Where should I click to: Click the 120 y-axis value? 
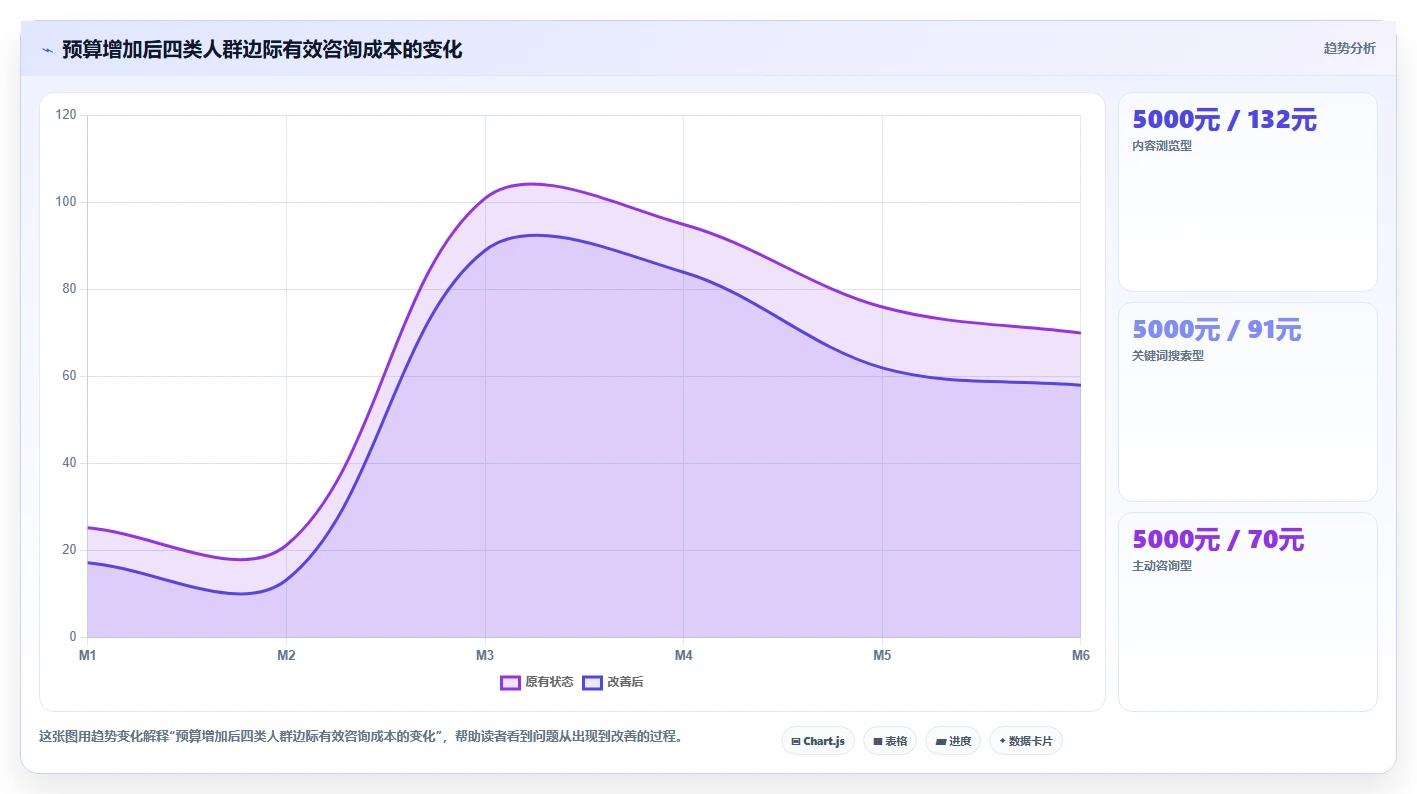pos(66,115)
